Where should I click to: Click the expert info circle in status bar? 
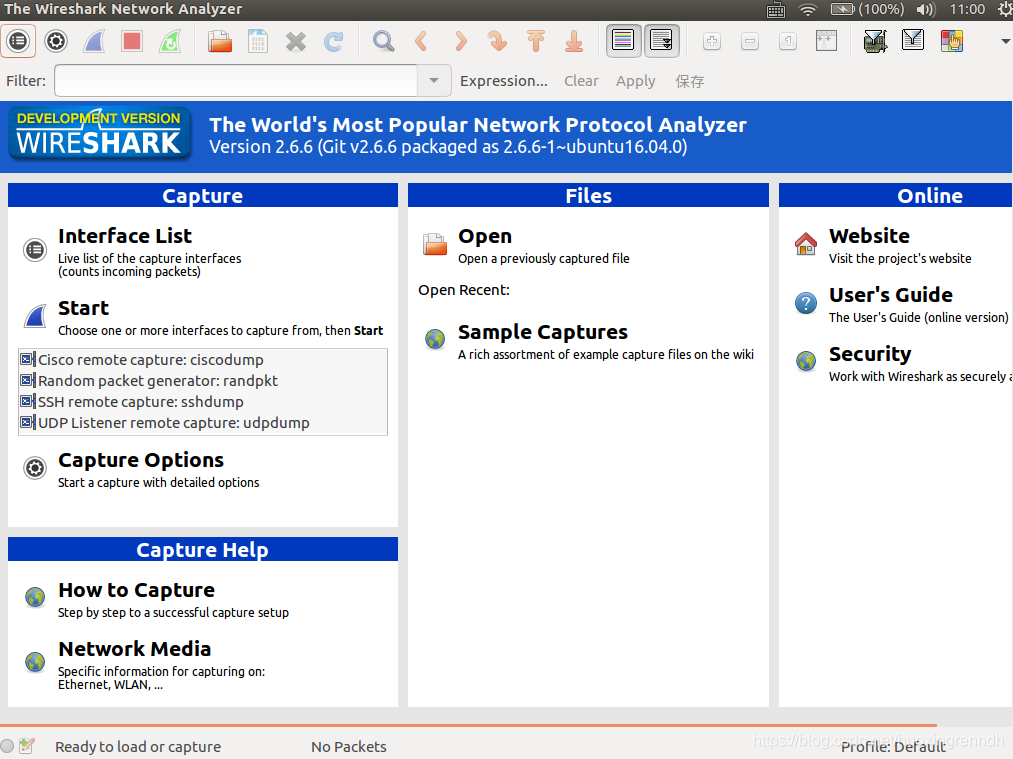click(x=7, y=746)
